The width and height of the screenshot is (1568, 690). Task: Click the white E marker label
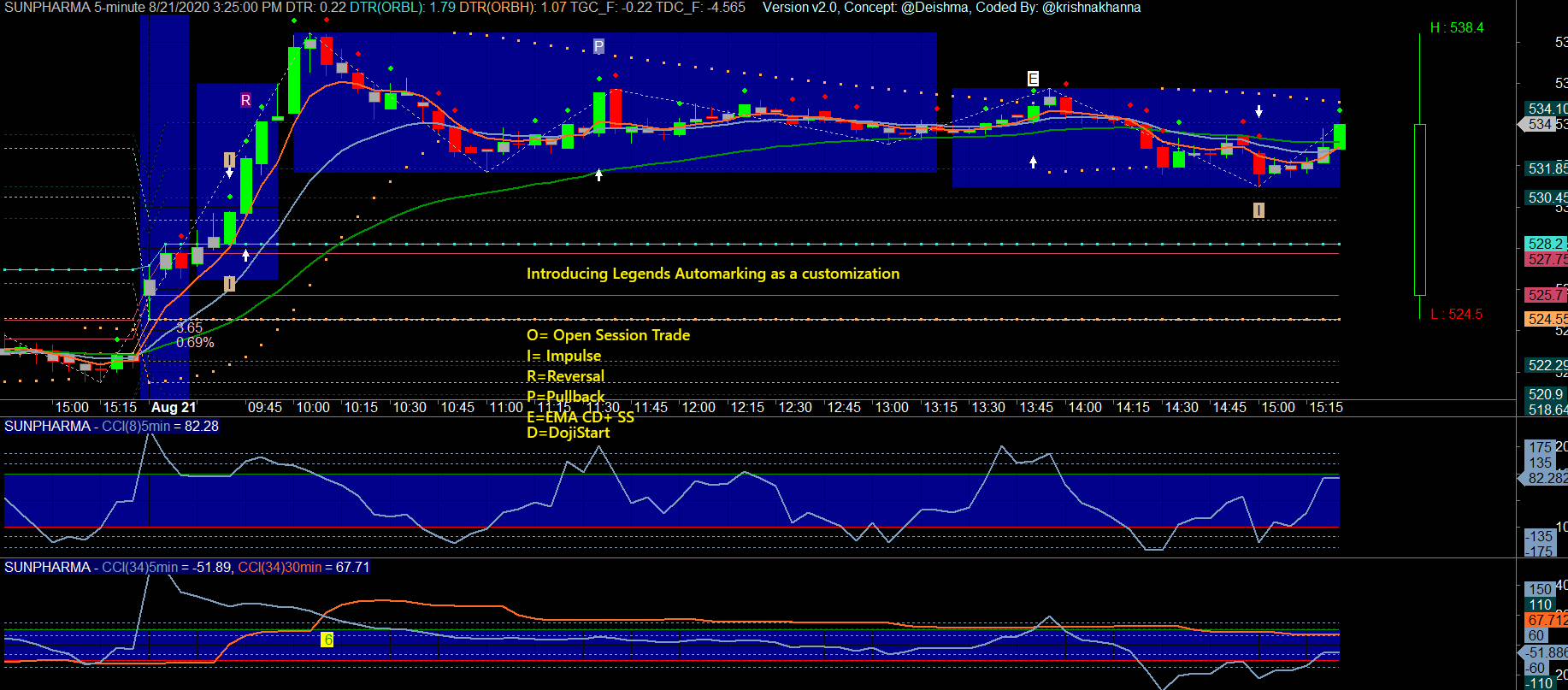(1033, 79)
